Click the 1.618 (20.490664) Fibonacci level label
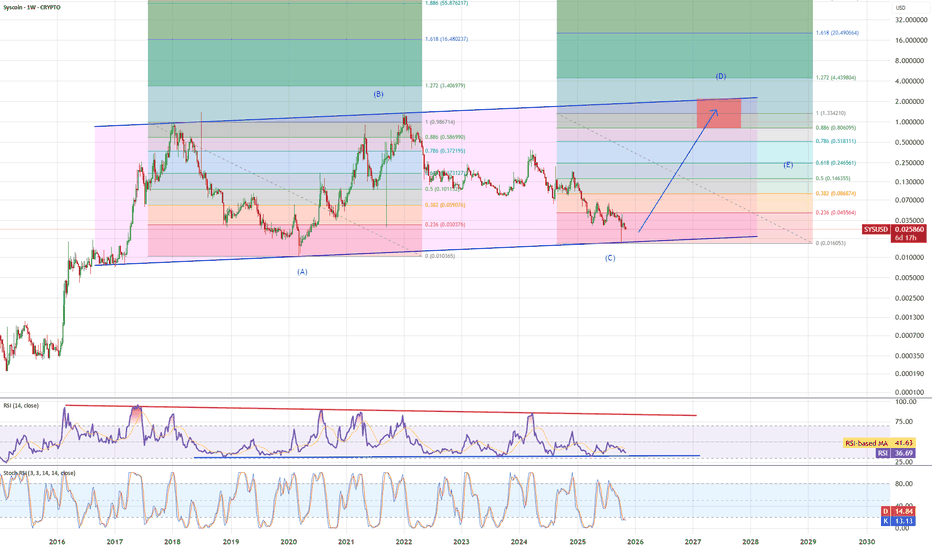932x550 pixels. [837, 33]
